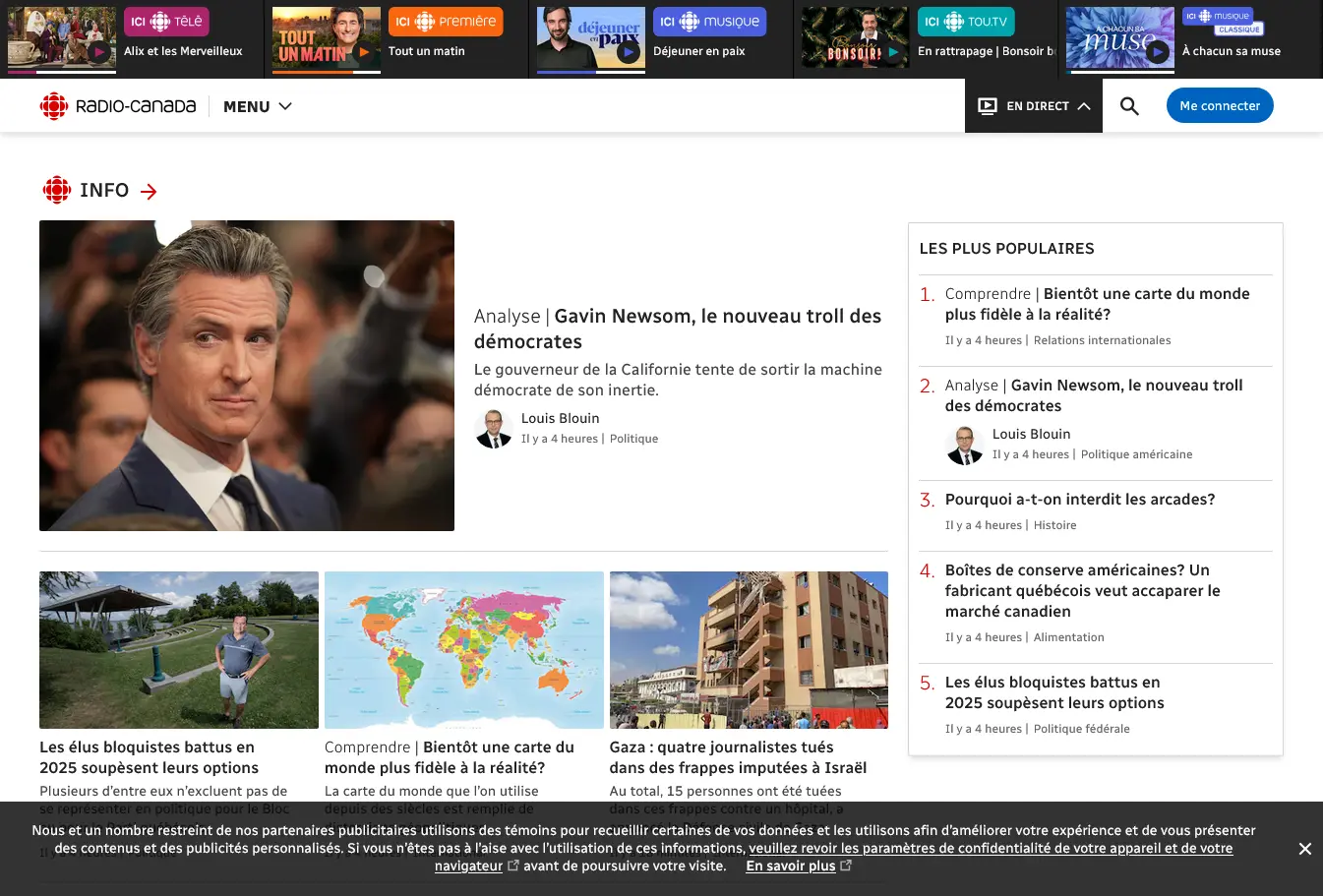Click Louis Blouin's author avatar in popular list

964,445
